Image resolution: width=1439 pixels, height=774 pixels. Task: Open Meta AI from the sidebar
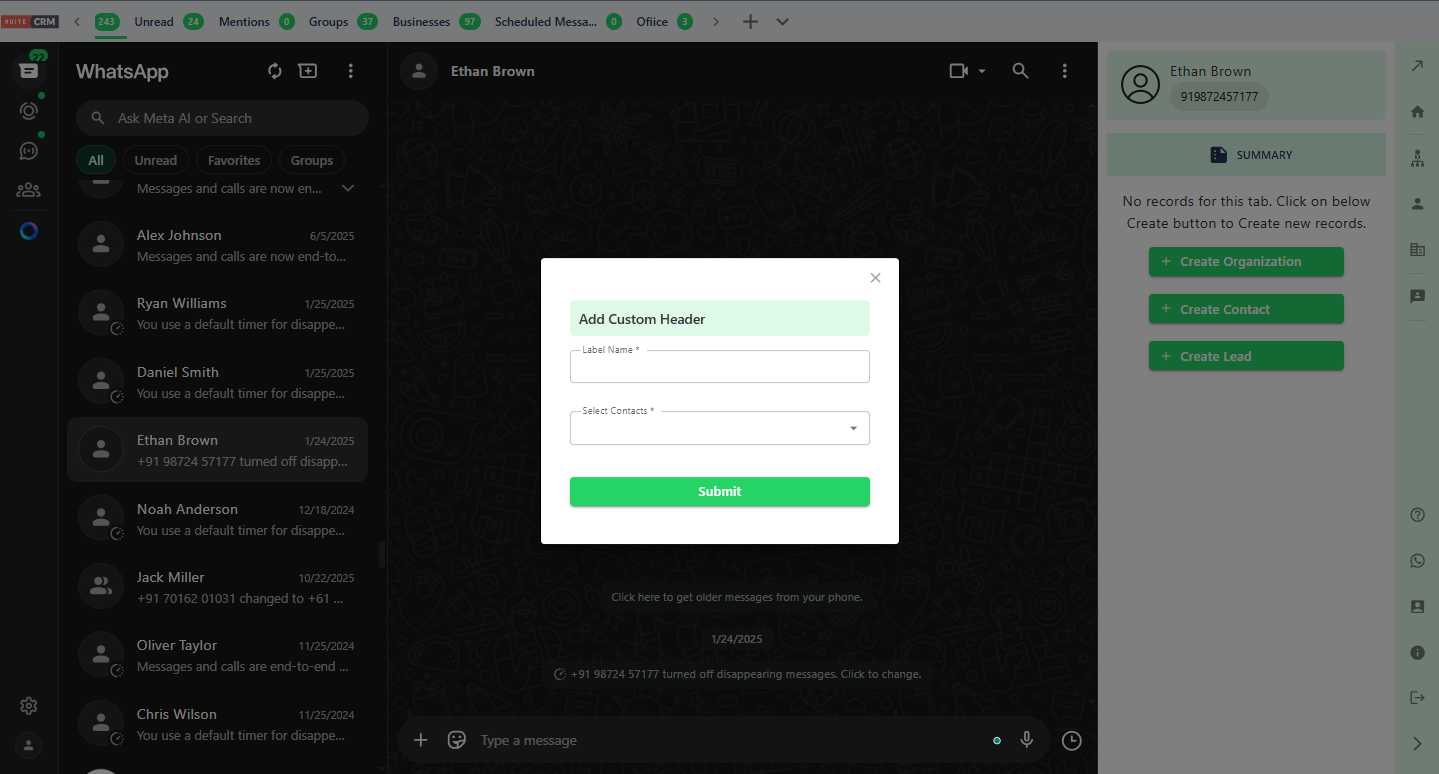[x=28, y=231]
